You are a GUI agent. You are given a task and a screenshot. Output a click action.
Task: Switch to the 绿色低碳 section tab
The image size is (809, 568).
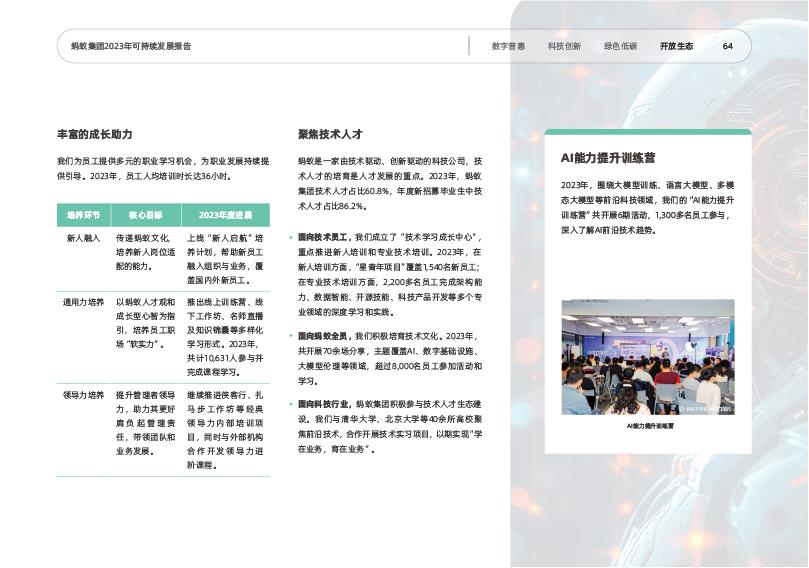pyautogui.click(x=620, y=46)
